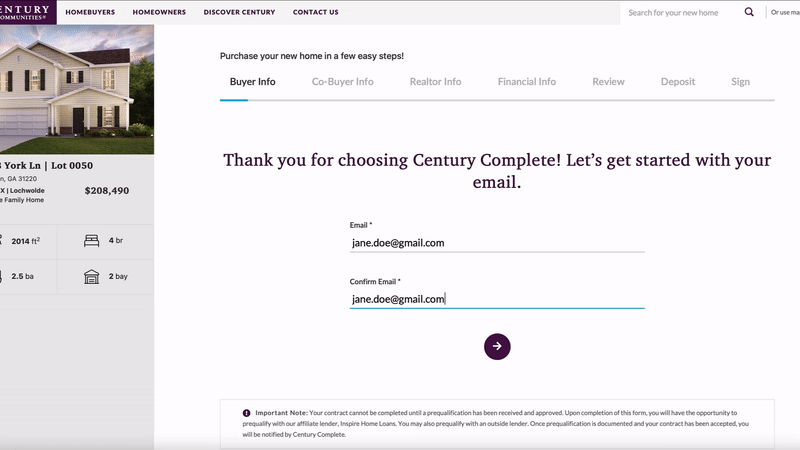Image resolution: width=800 pixels, height=450 pixels.
Task: Switch to the Realtor Info tab
Action: click(x=435, y=82)
